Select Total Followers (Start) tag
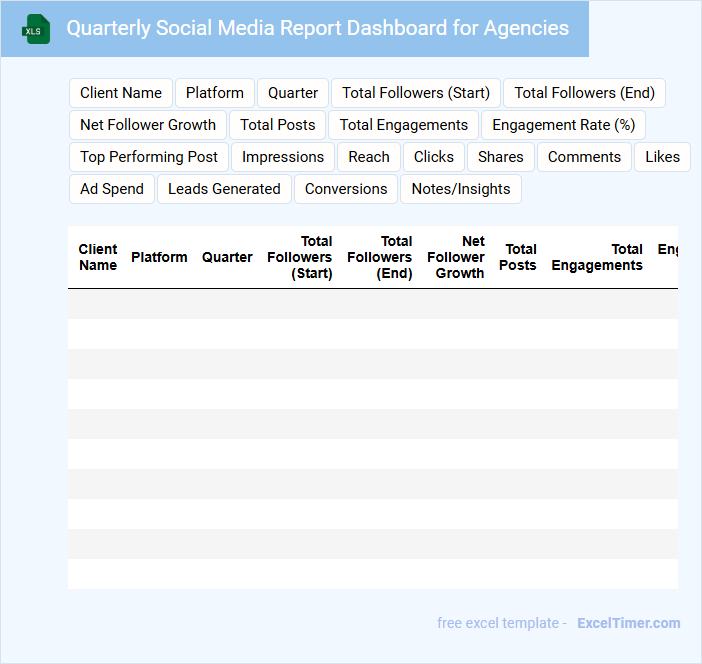Viewport: 702px width, 664px height. 416,93
